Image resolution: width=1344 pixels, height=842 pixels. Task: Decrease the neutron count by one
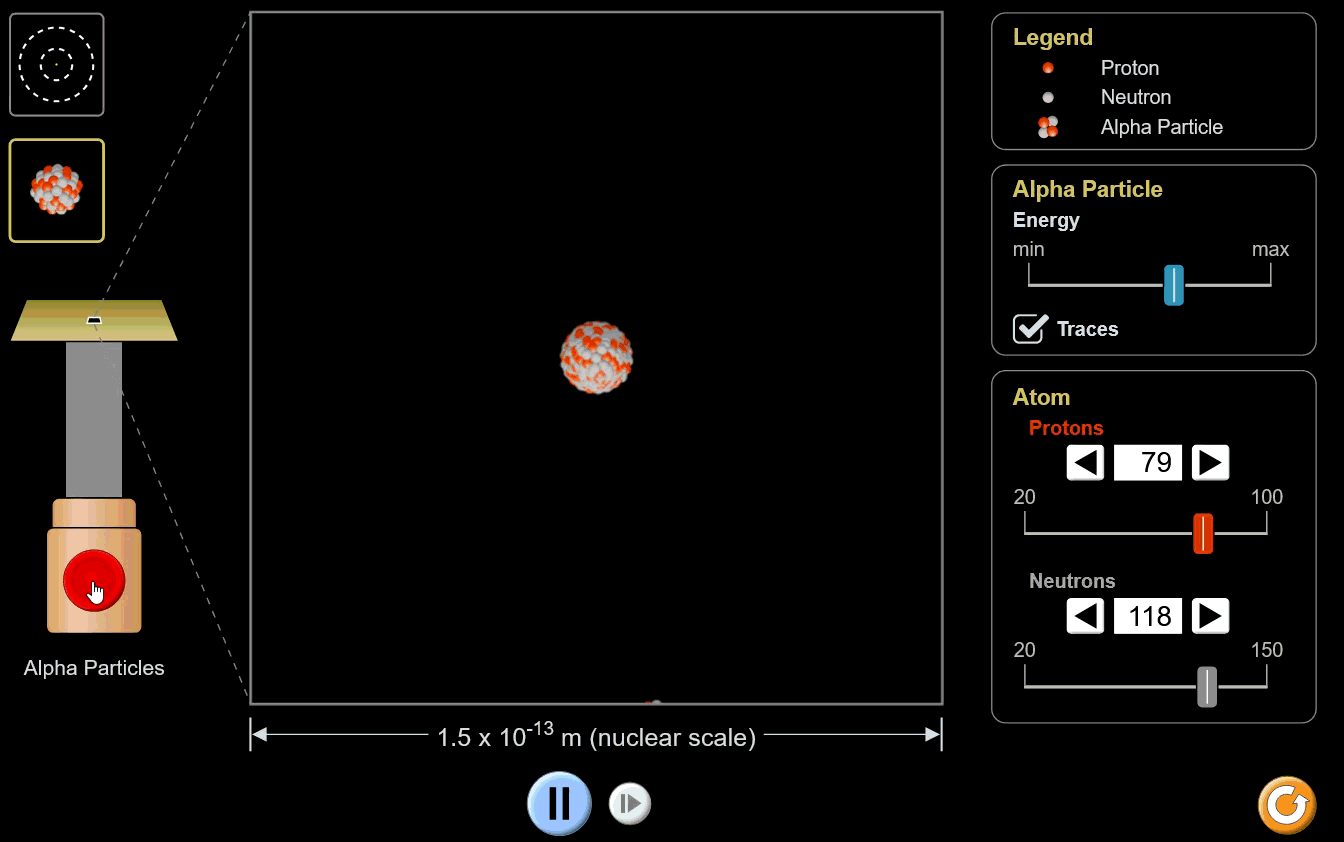tap(1086, 616)
